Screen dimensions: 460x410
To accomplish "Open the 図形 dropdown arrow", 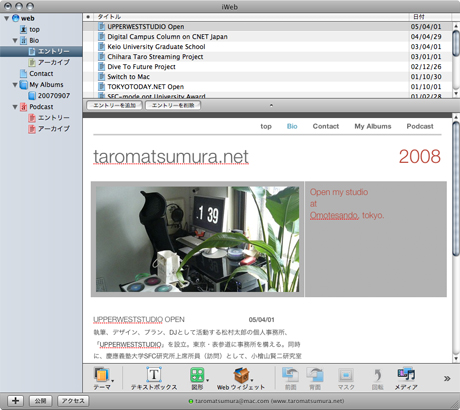I will click(x=208, y=381).
